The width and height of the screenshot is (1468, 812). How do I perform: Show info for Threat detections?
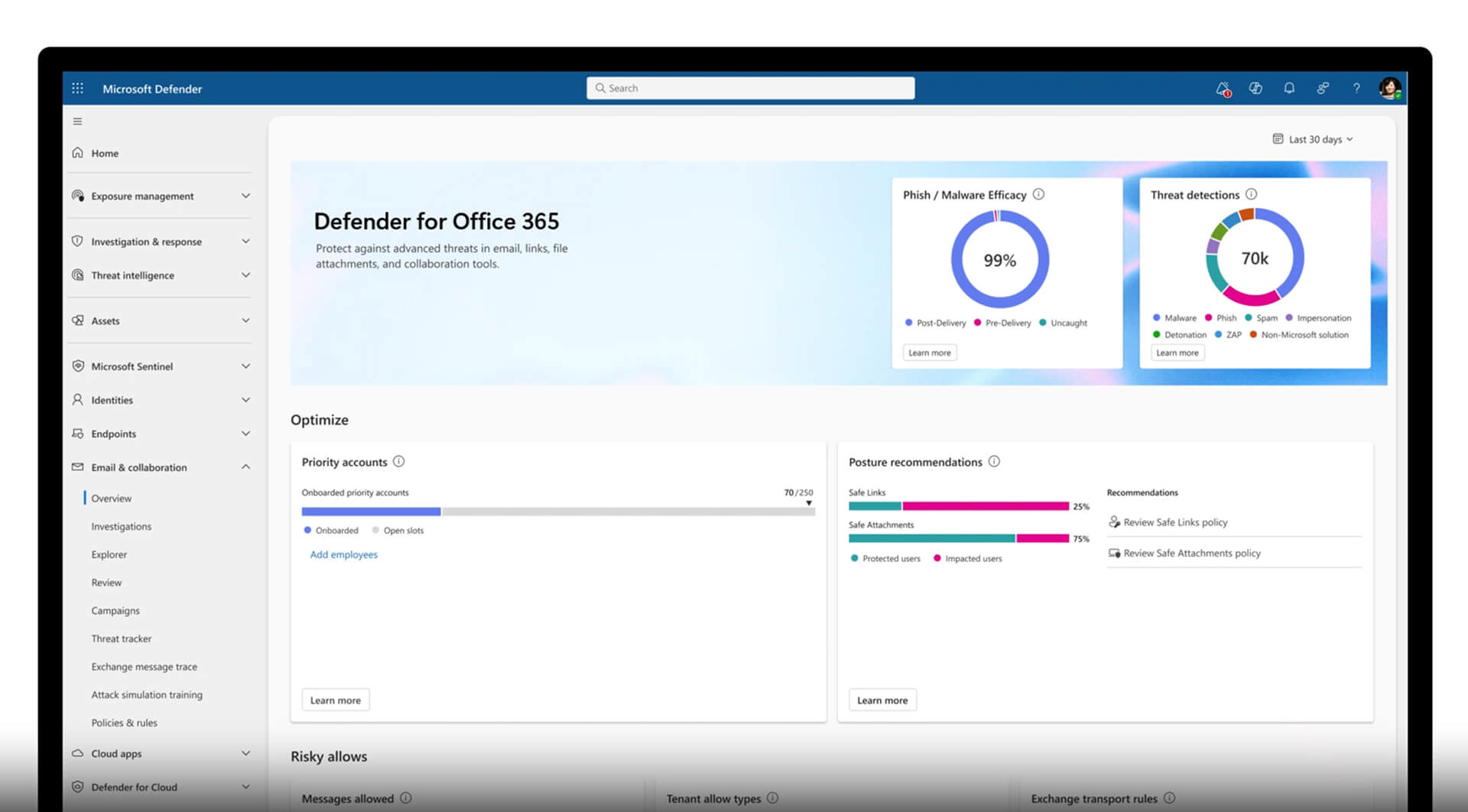click(x=1251, y=194)
